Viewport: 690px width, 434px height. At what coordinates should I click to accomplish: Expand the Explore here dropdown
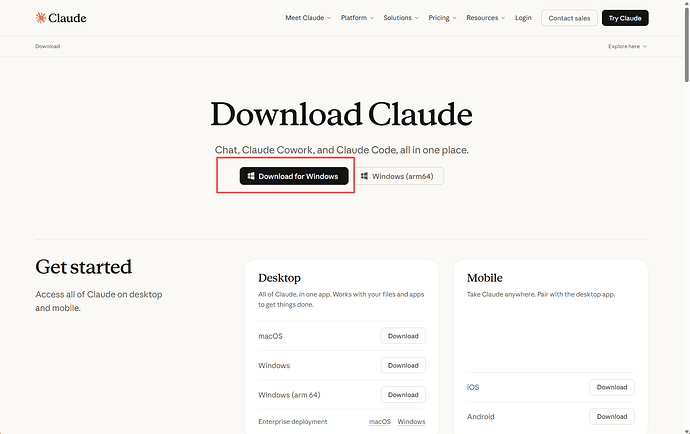(628, 46)
